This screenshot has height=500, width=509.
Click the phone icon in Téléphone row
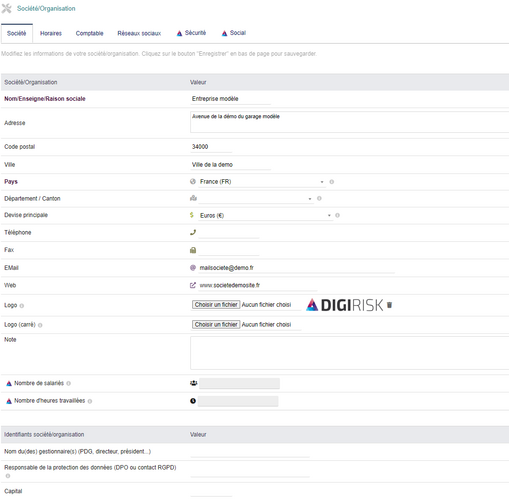pyautogui.click(x=193, y=232)
